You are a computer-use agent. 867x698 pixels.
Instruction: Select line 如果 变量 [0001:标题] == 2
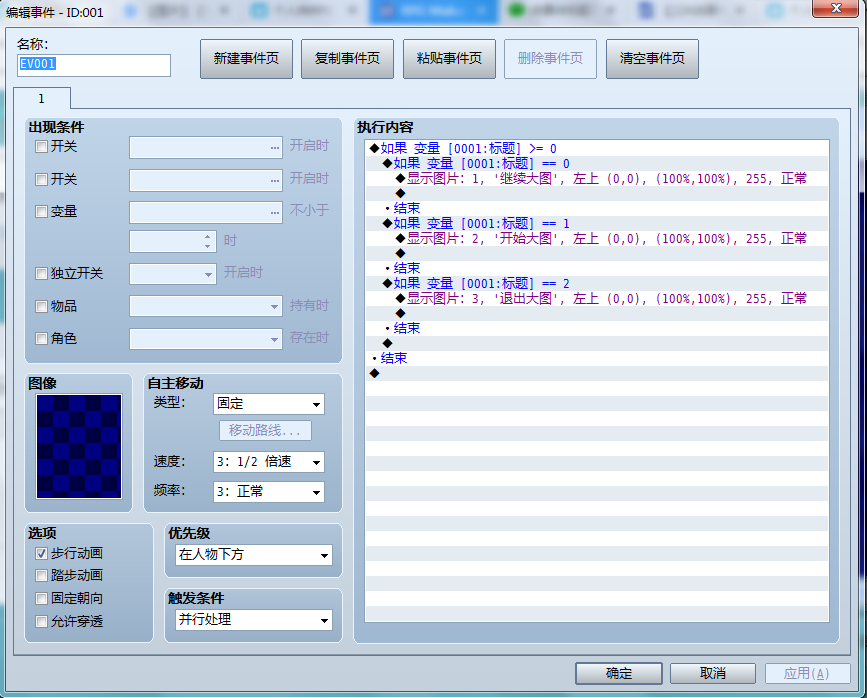[597, 283]
